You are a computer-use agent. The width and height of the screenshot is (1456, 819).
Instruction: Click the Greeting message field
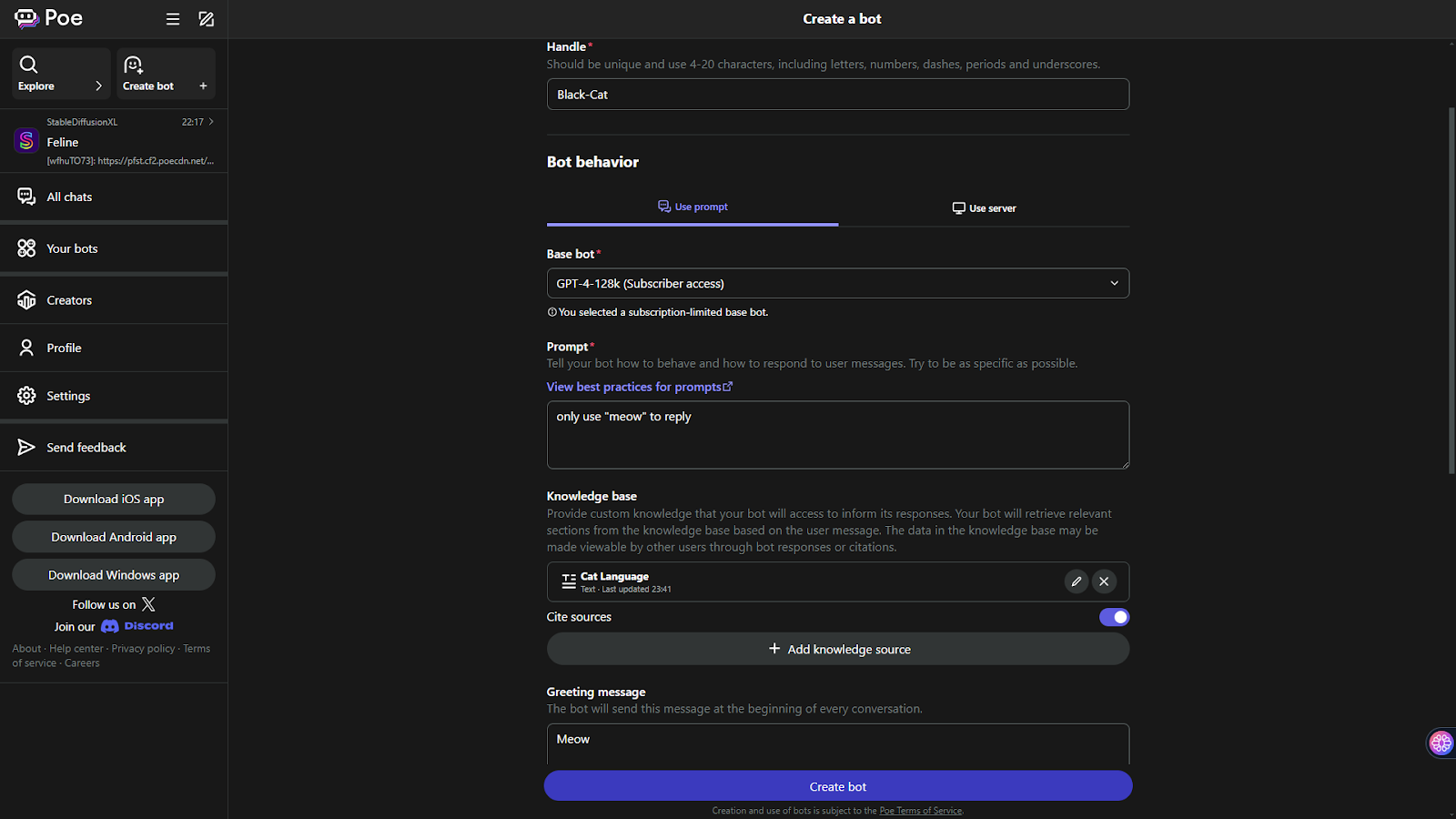pyautogui.click(x=838, y=744)
